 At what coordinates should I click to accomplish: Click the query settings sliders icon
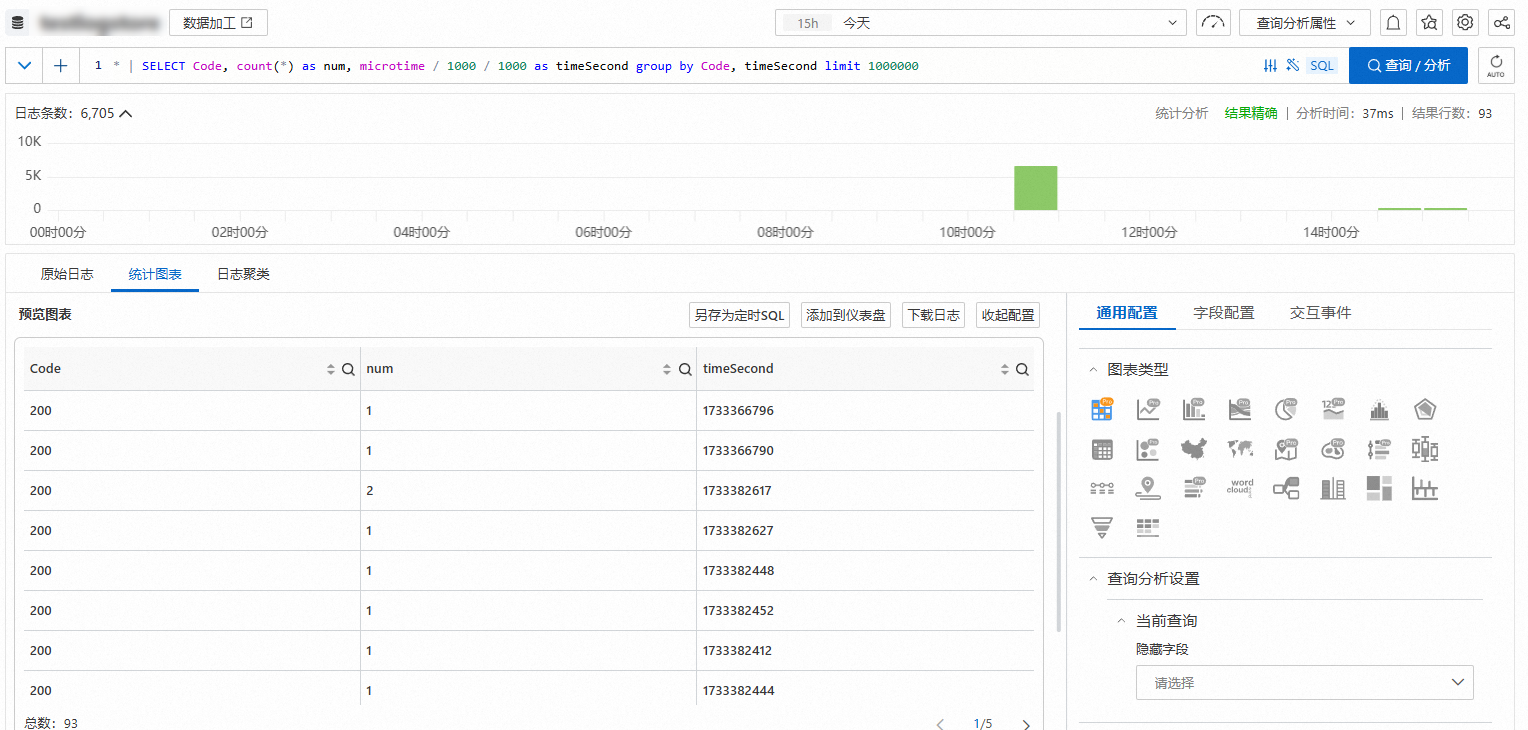[1271, 66]
